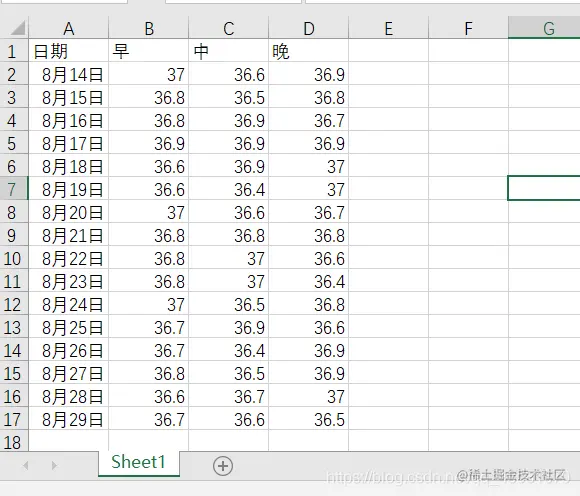Click the highlighted active cell G7
Image resolution: width=580 pixels, height=496 pixels.
point(544,188)
